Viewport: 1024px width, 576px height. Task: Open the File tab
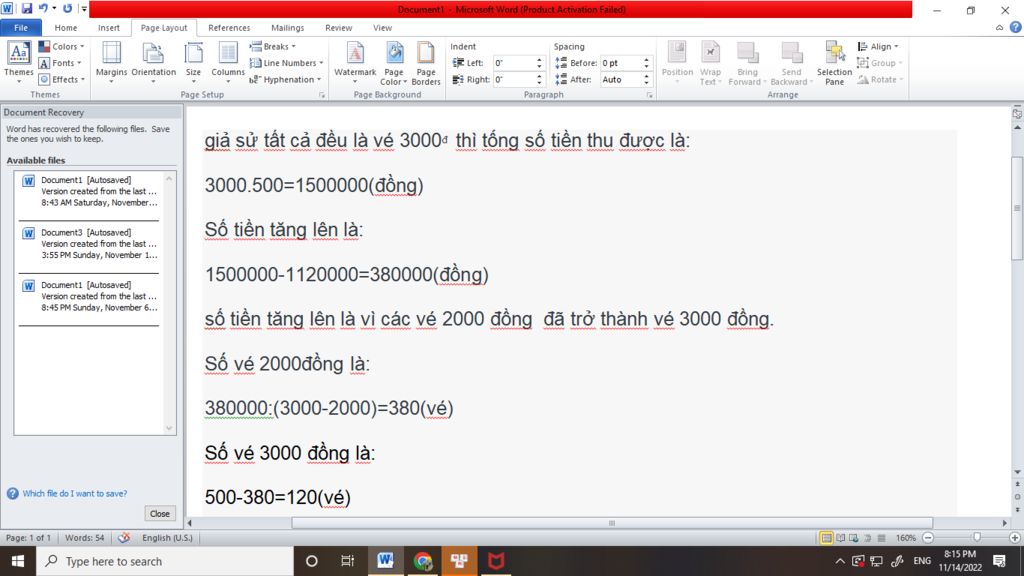click(21, 28)
